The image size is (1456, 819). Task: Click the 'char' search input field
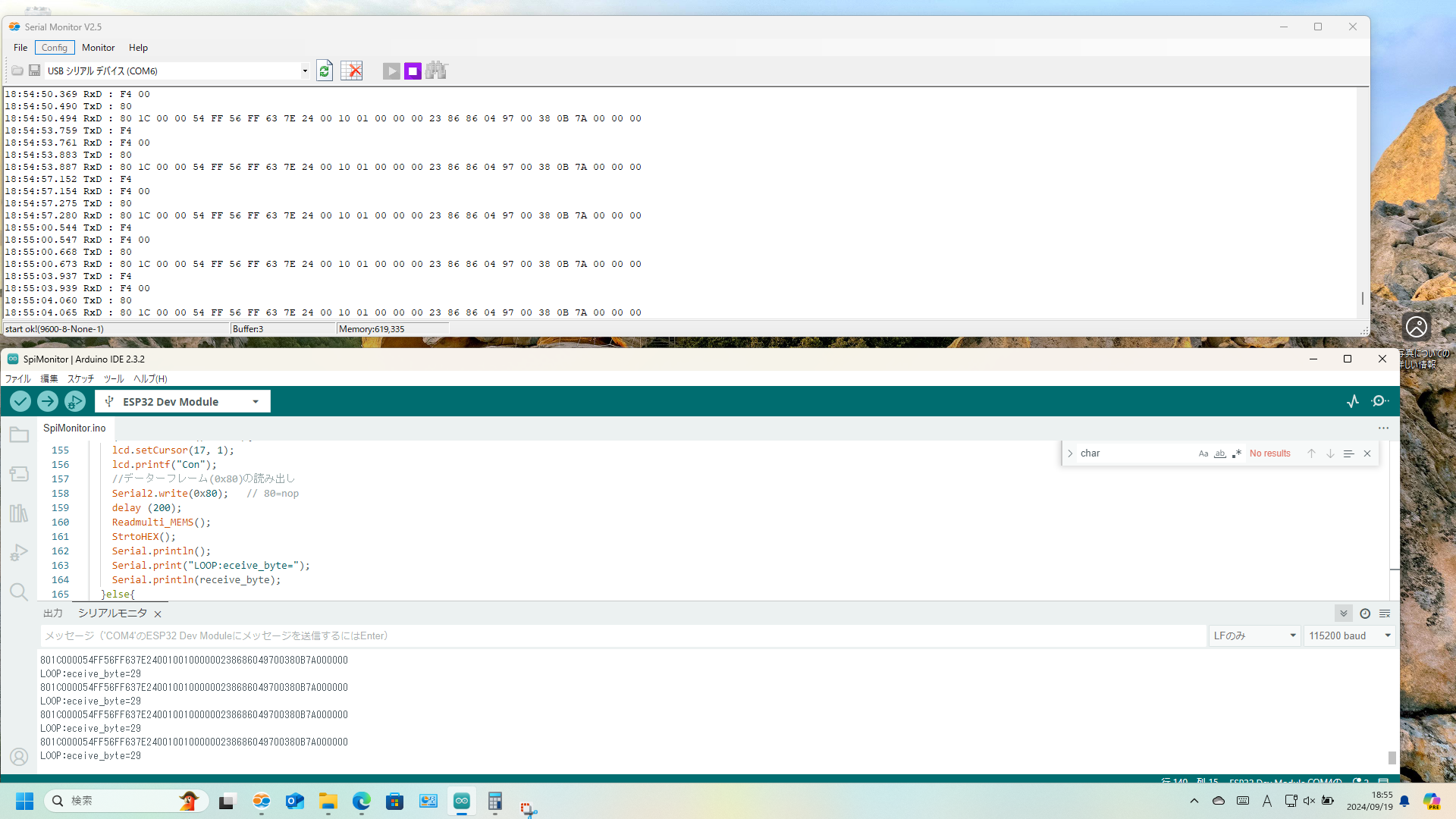click(1134, 453)
